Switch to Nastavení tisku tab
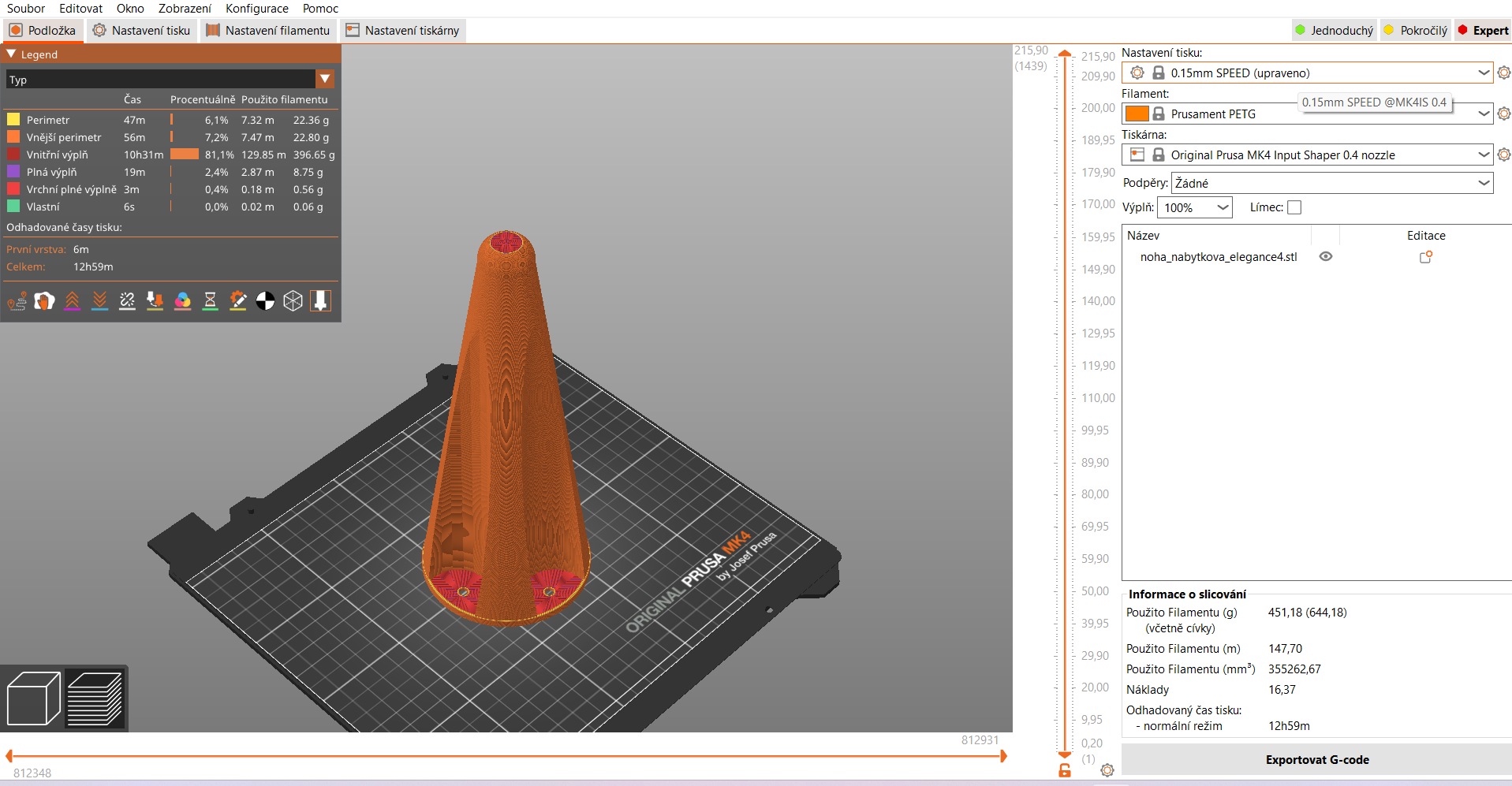The image size is (1512, 786). 142,30
